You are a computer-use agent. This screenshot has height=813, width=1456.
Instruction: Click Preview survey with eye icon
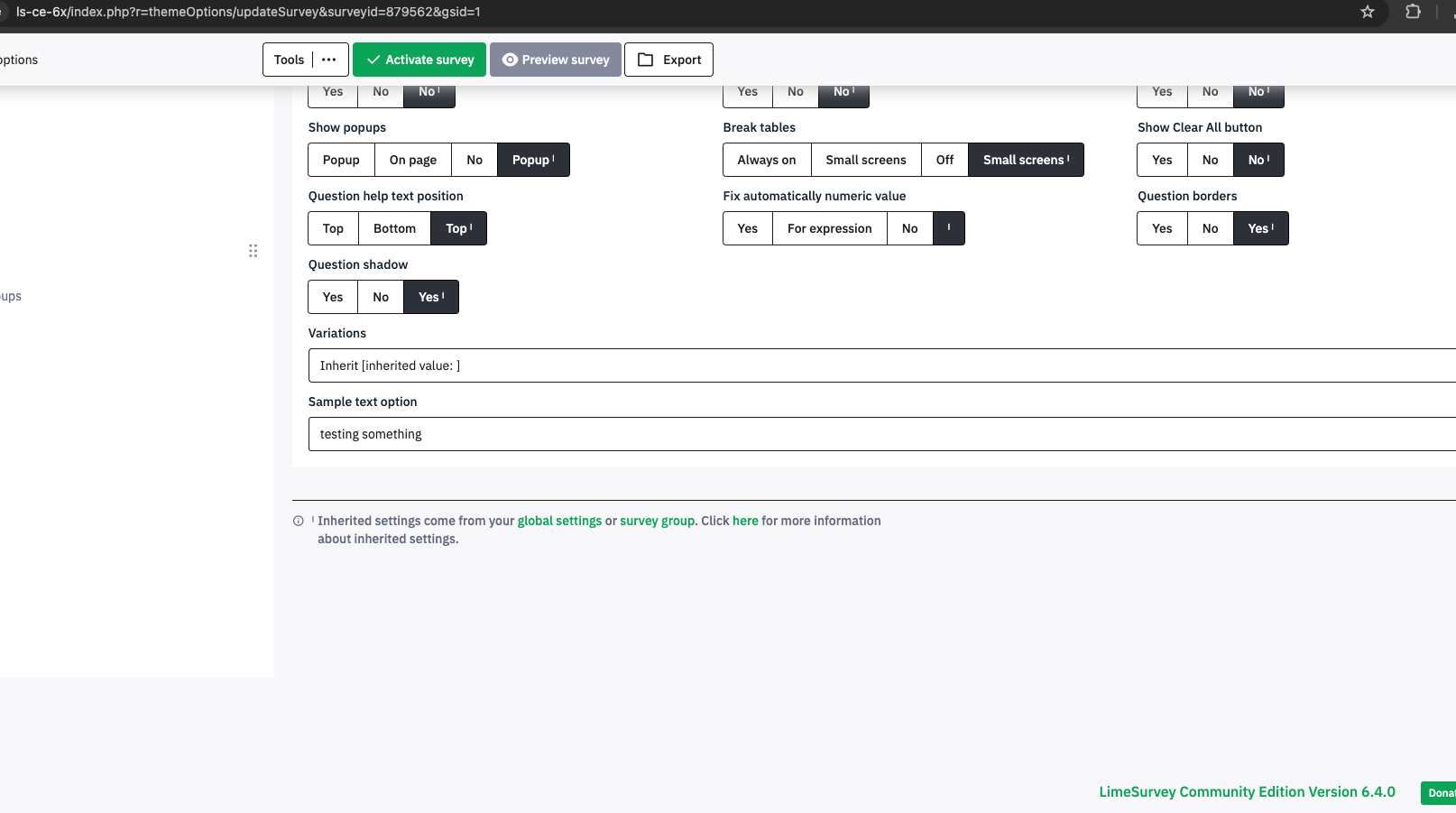[555, 60]
